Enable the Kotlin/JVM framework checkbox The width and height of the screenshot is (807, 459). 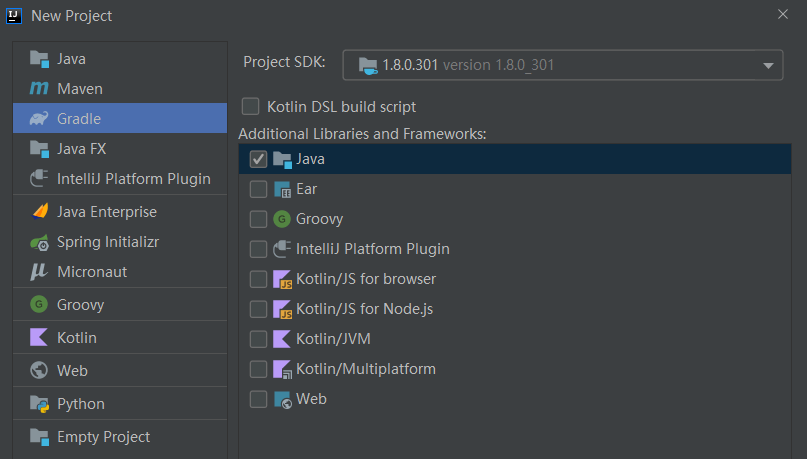pyautogui.click(x=258, y=339)
